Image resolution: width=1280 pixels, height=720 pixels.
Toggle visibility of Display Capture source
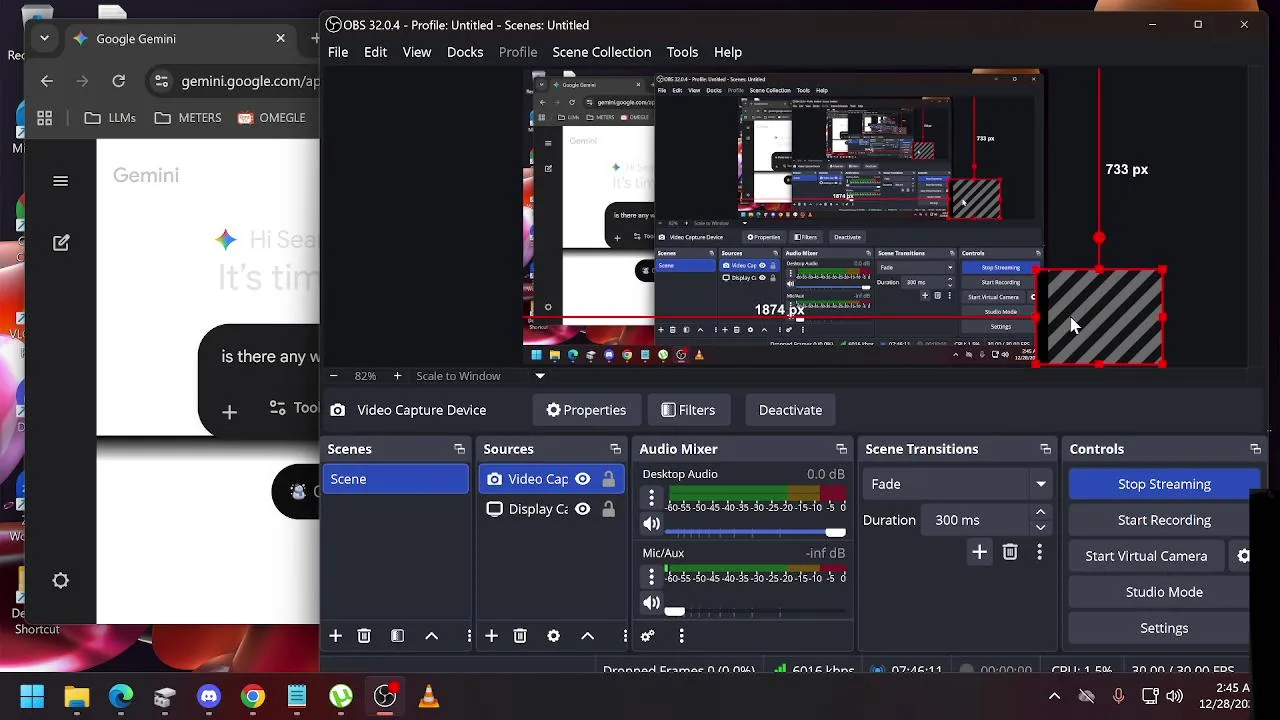click(x=582, y=509)
